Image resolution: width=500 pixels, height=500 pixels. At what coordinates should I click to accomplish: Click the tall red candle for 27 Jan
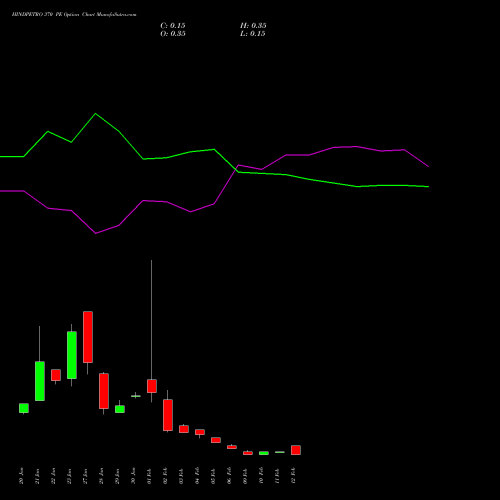(x=88, y=337)
